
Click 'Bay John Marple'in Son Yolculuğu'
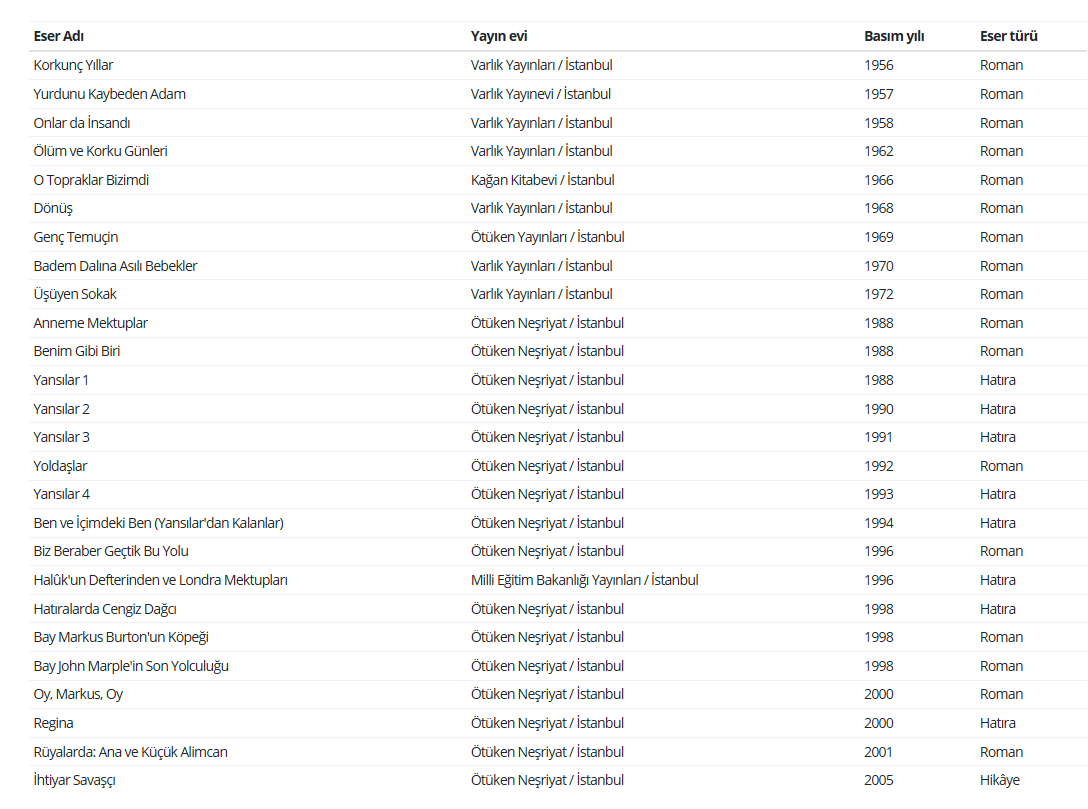(131, 666)
